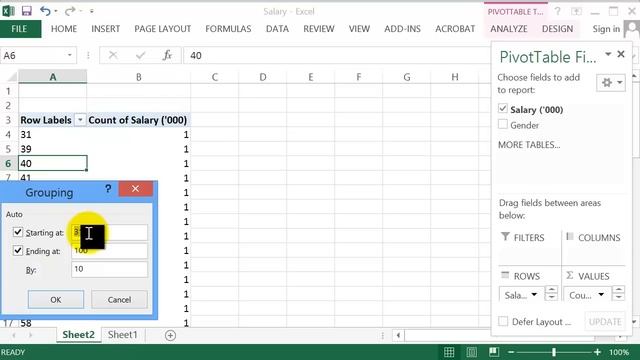Switch to the HOME ribbon tab
Image resolution: width=640 pixels, height=360 pixels.
click(64, 29)
